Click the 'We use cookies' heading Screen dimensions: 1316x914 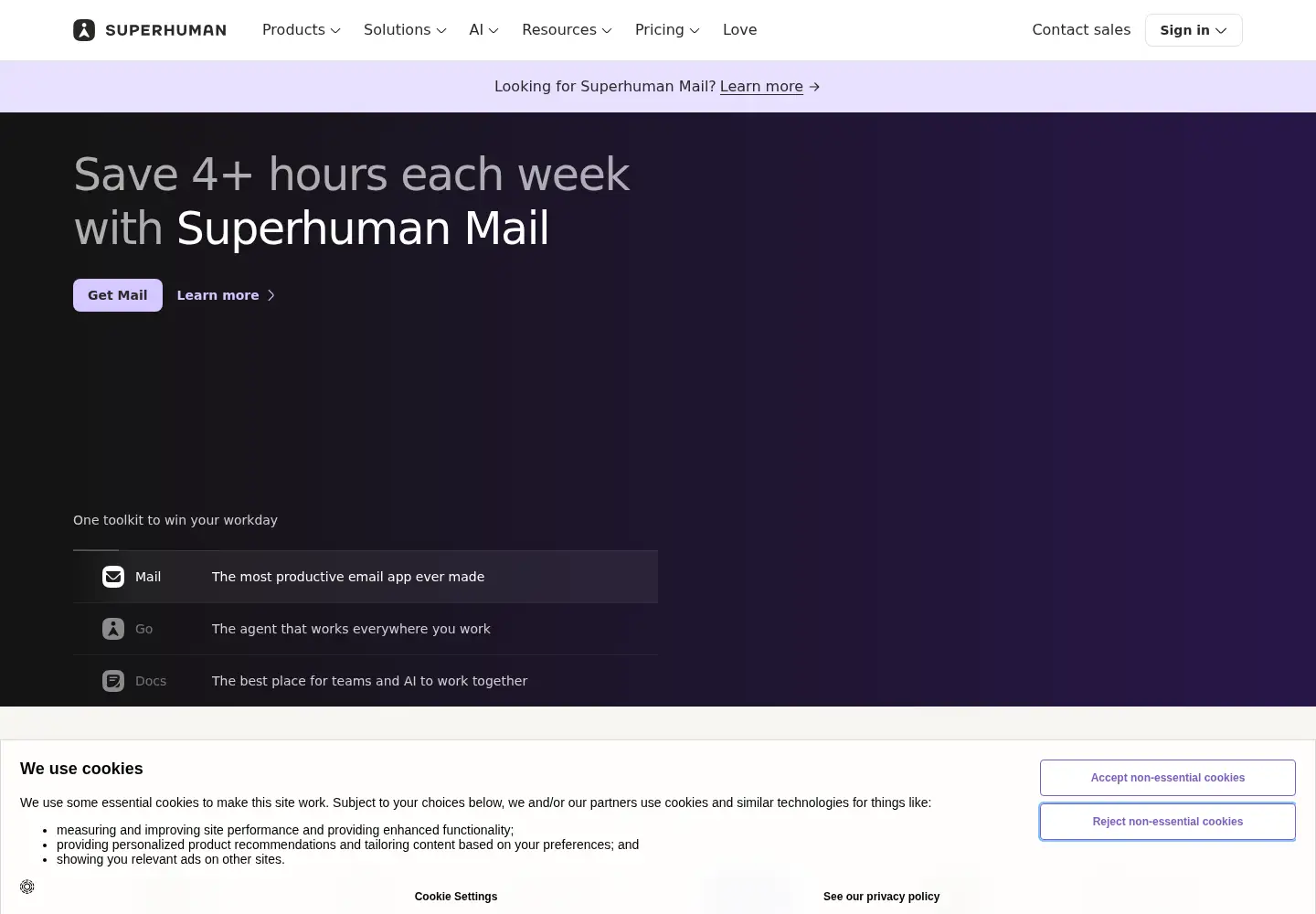pos(81,769)
